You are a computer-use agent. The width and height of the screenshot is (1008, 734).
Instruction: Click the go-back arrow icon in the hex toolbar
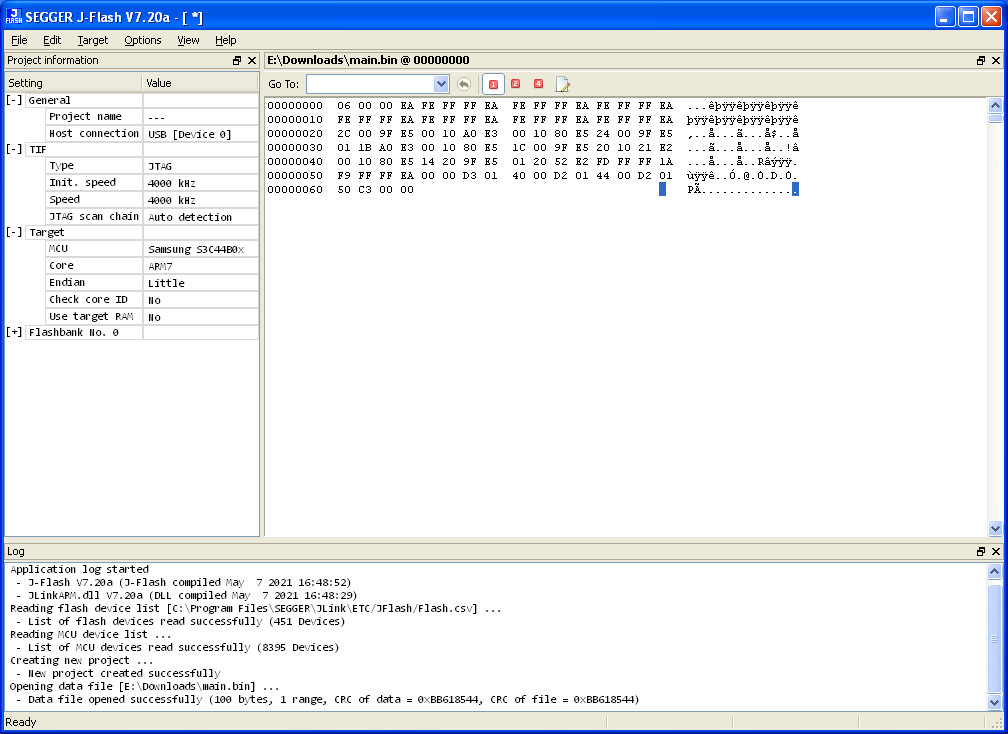pyautogui.click(x=464, y=84)
